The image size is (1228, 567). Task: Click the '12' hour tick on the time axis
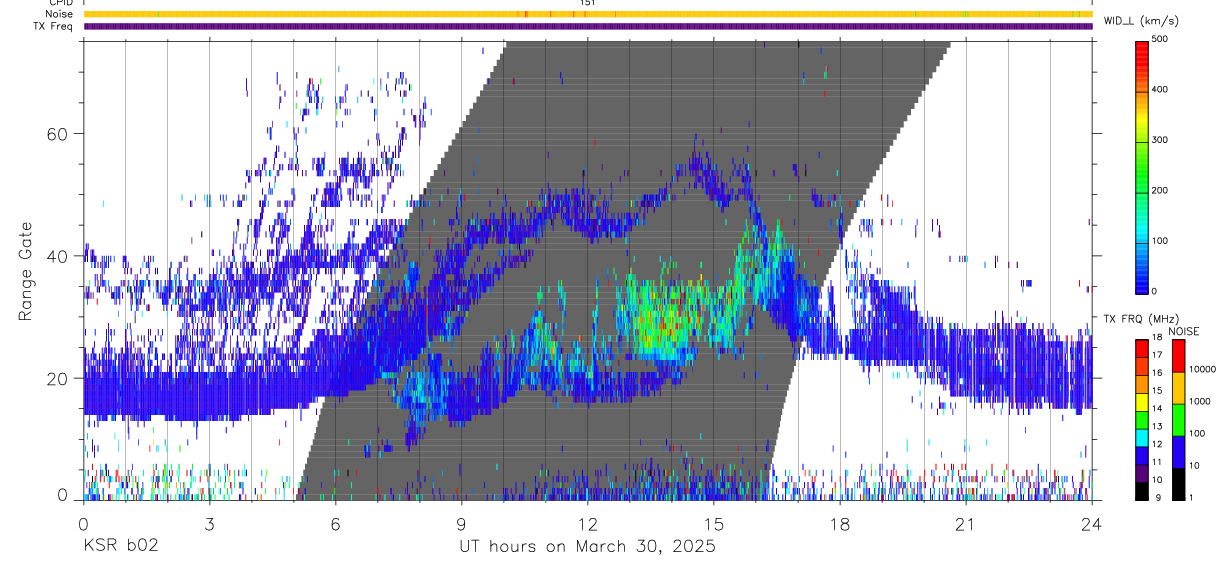pos(588,524)
